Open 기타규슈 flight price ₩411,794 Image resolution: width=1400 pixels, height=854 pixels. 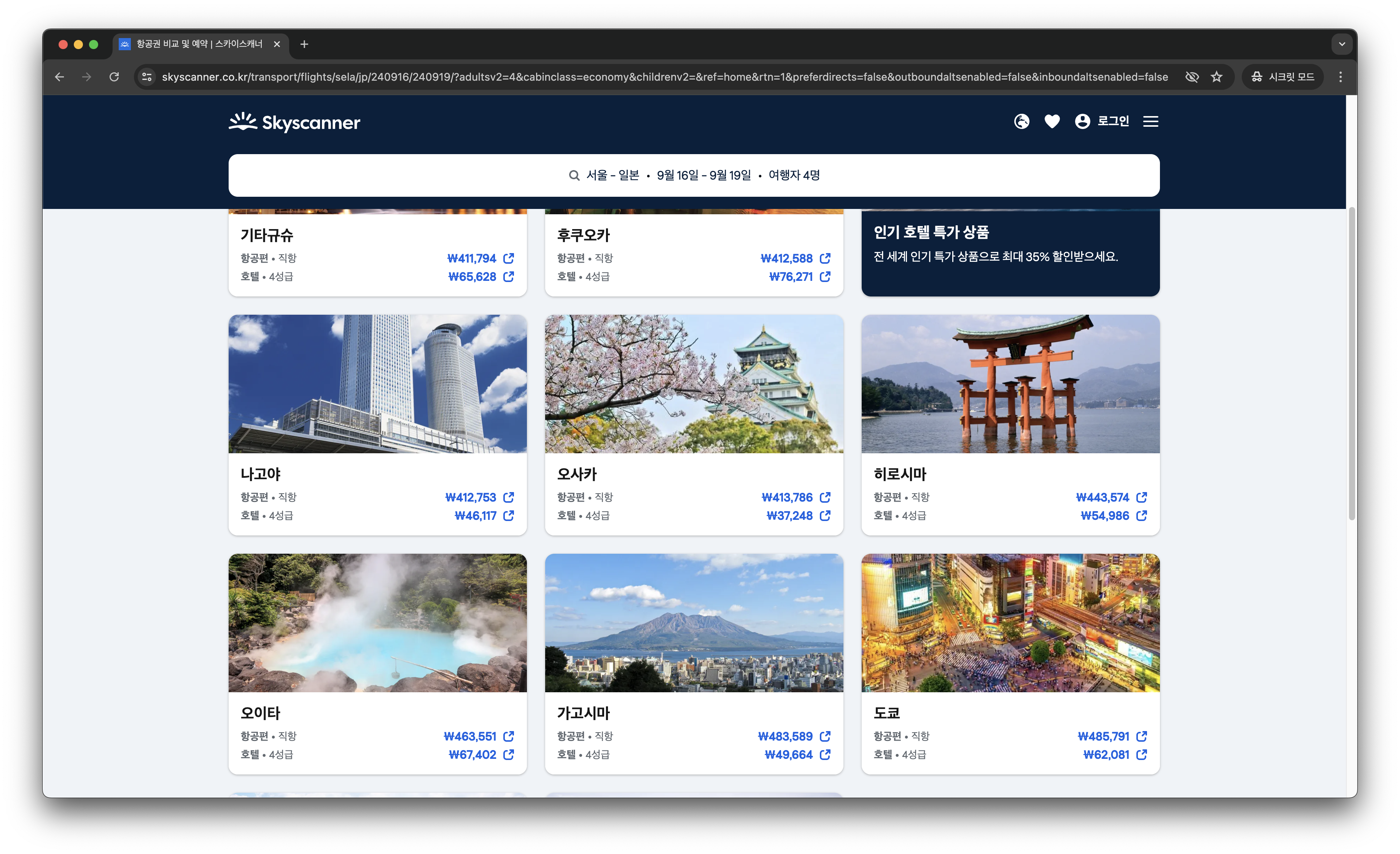pos(472,258)
